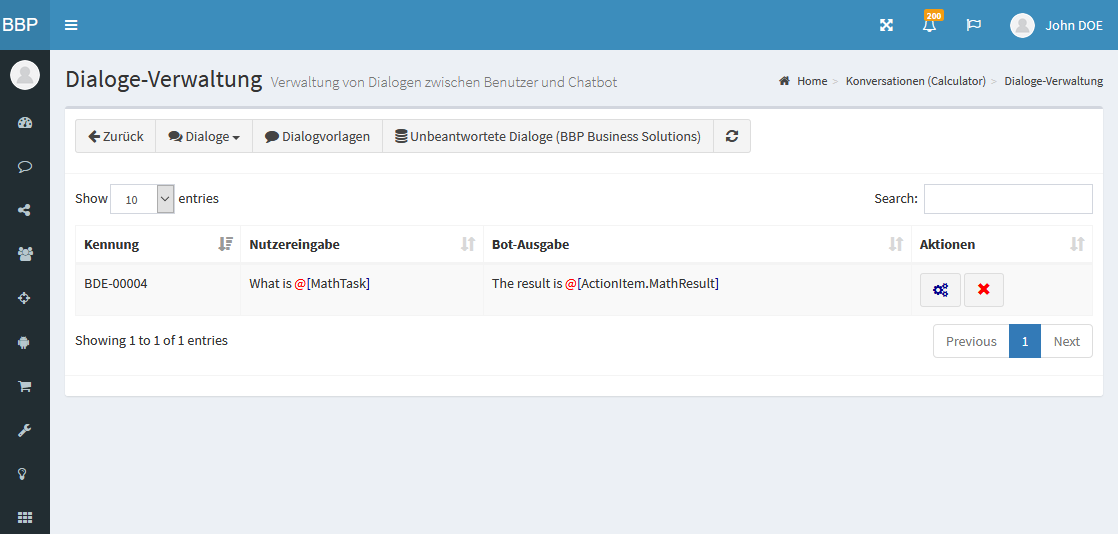Open Dialogvorlagen

(x=317, y=136)
